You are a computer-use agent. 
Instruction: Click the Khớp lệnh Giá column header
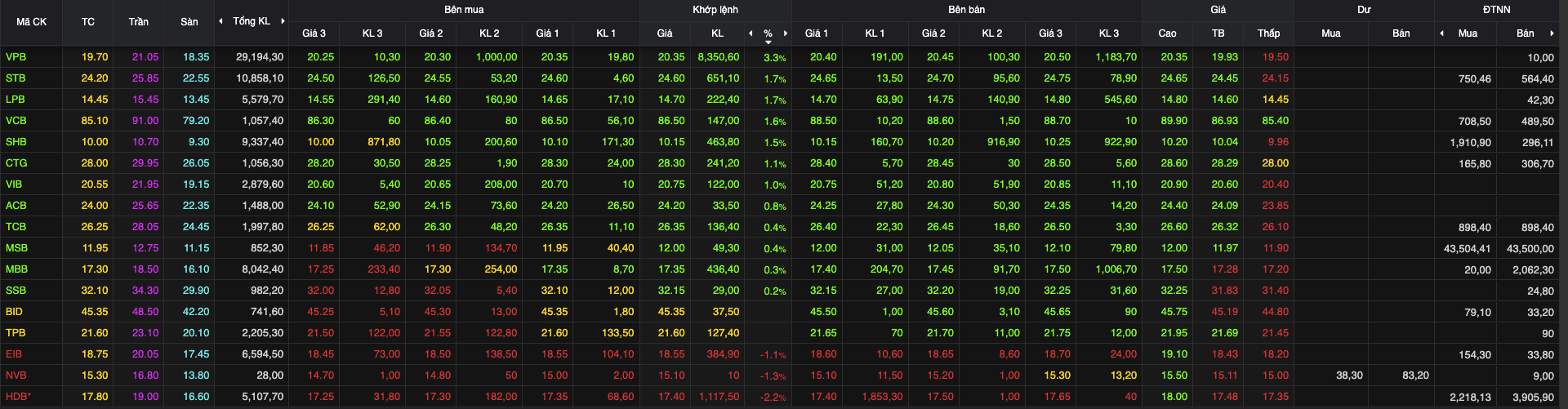pos(665,33)
